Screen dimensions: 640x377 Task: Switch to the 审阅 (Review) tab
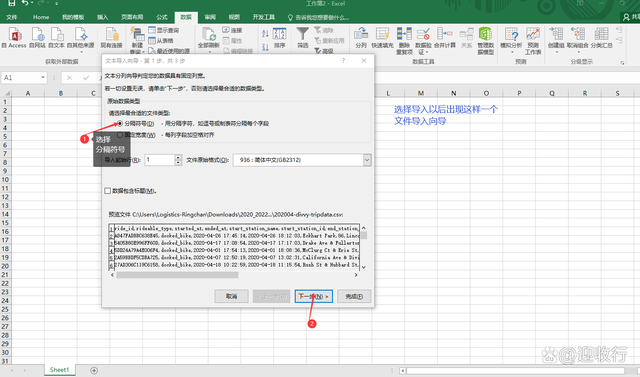click(x=210, y=17)
